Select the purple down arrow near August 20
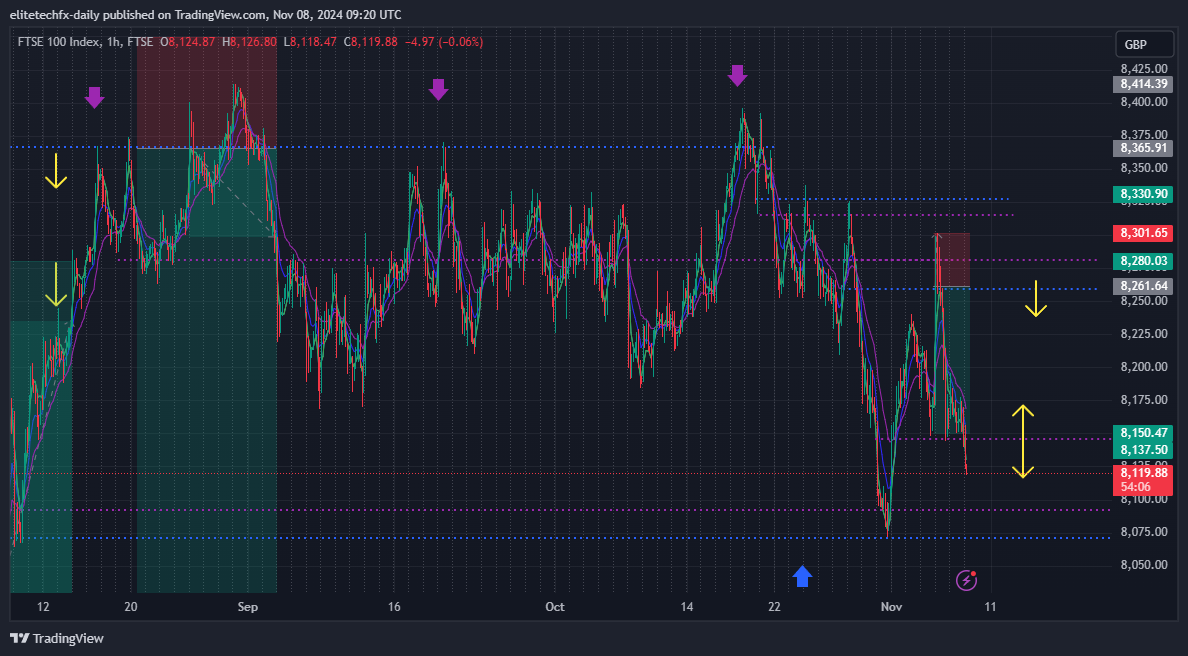The height and width of the screenshot is (656, 1188). coord(94,97)
